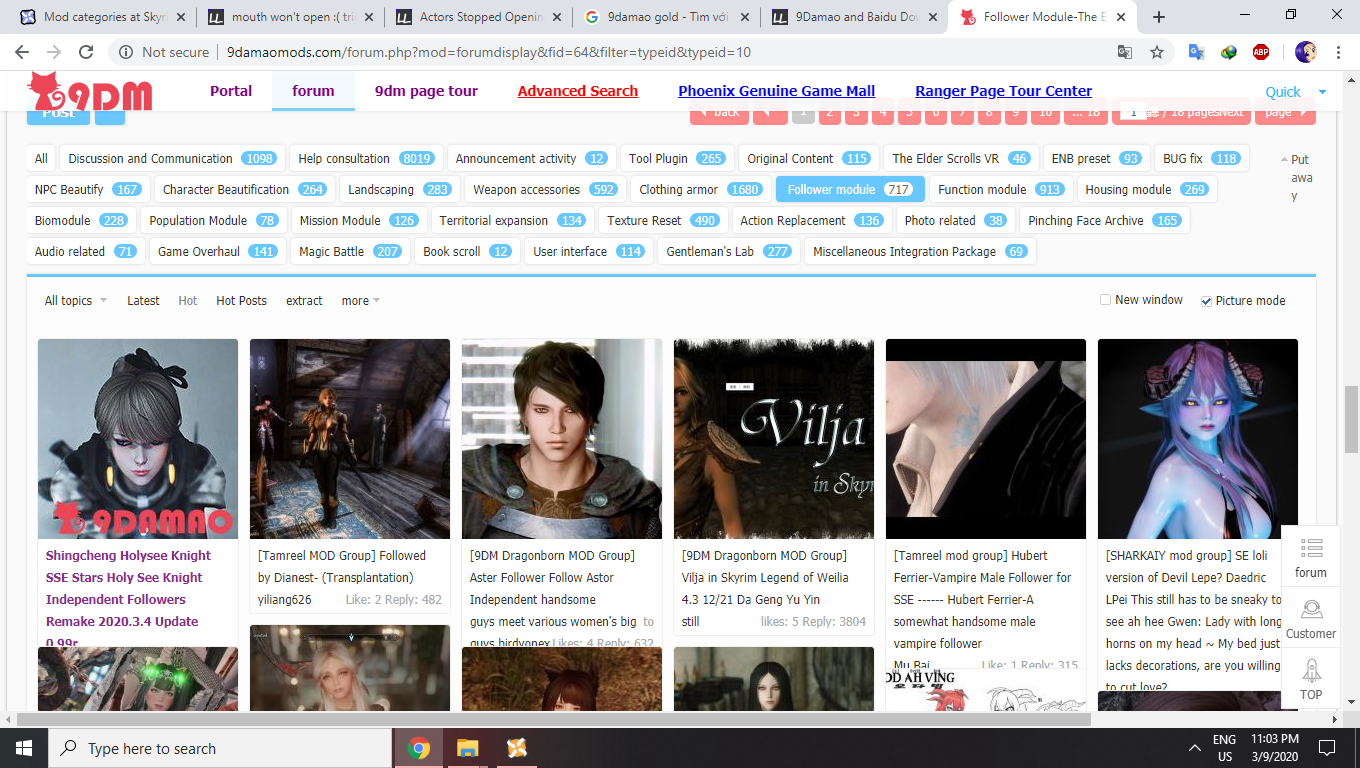
Task: Select the forum navigation item
Action: click(x=313, y=91)
